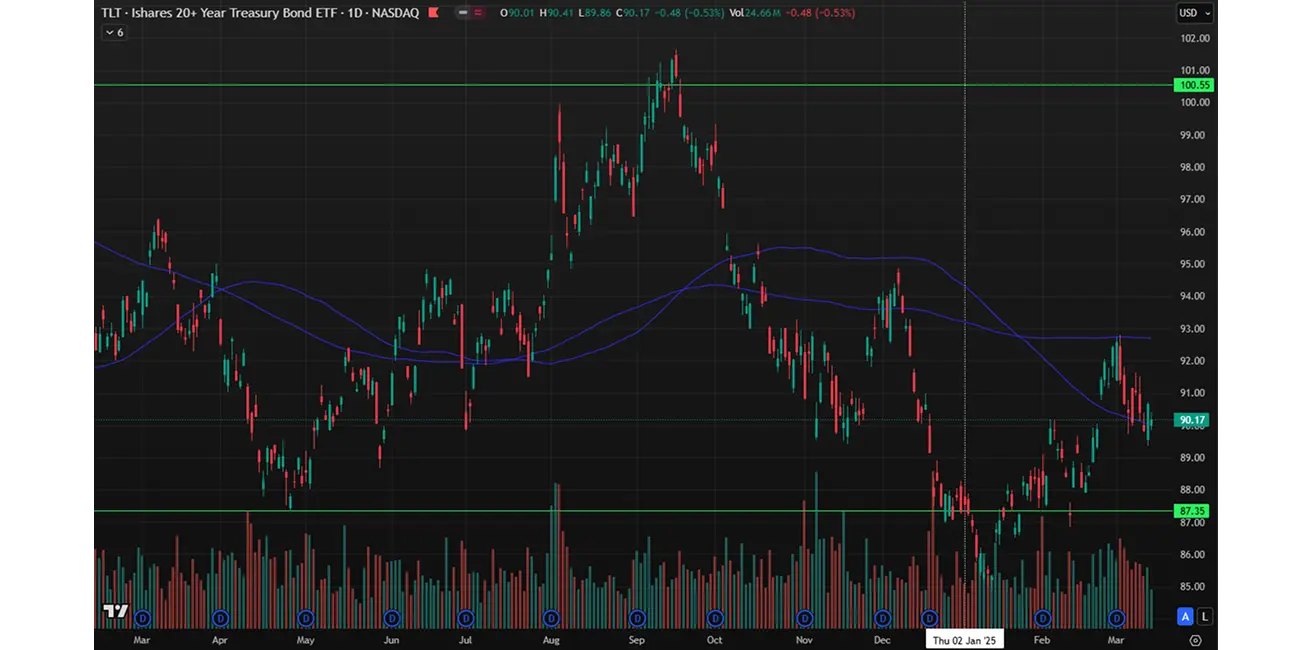Open the dividend marker above Sep
Image resolution: width=1312 pixels, height=650 pixels.
(x=638, y=617)
